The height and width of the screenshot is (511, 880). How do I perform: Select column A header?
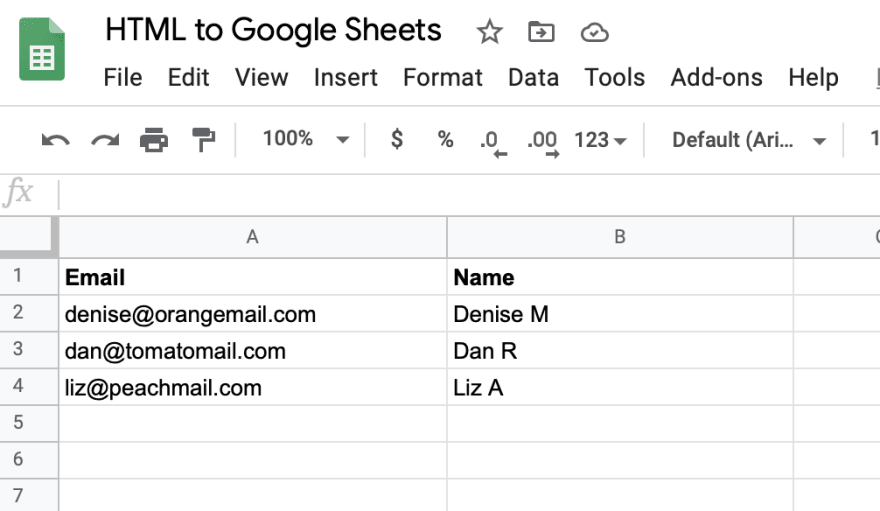[253, 237]
